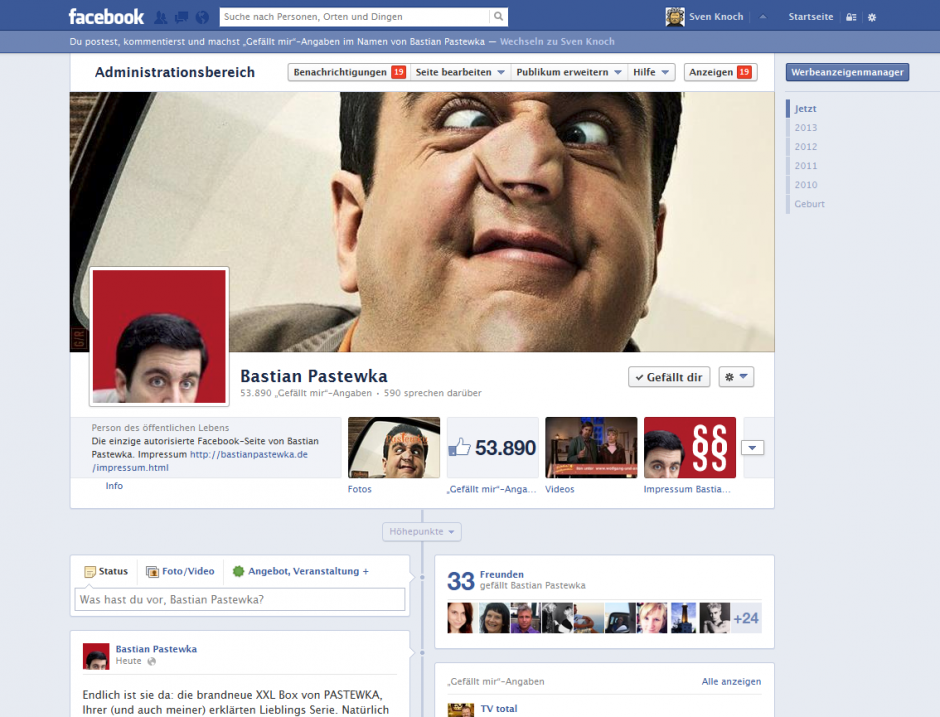
Task: Jump to 2010 on timeline
Action: (806, 185)
